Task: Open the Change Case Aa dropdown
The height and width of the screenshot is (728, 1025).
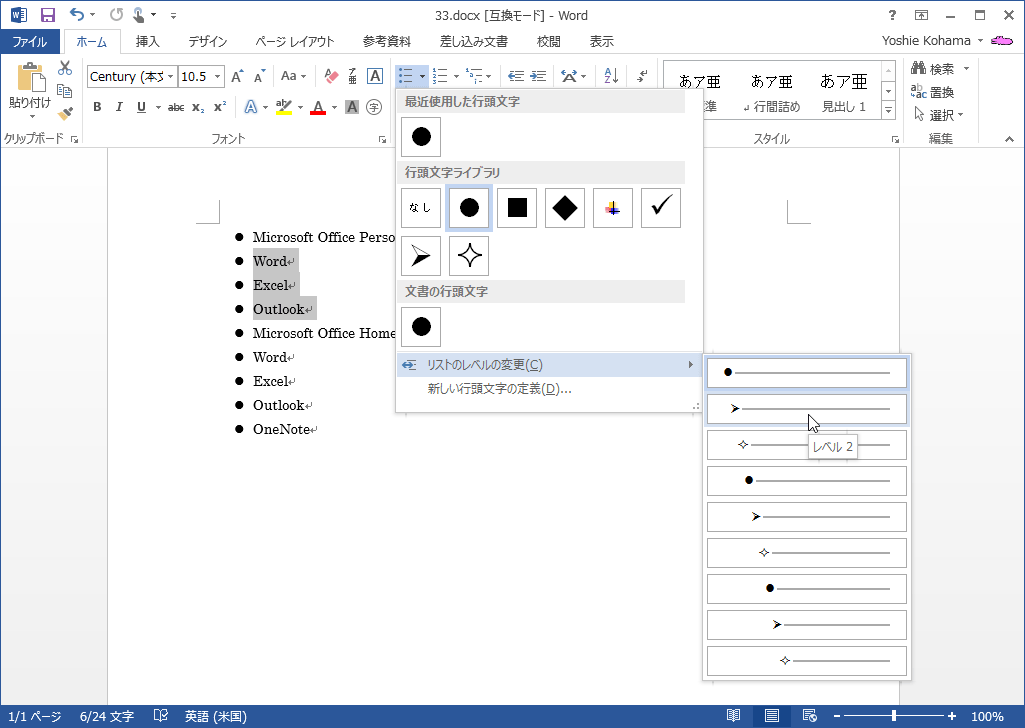Action: [x=294, y=76]
